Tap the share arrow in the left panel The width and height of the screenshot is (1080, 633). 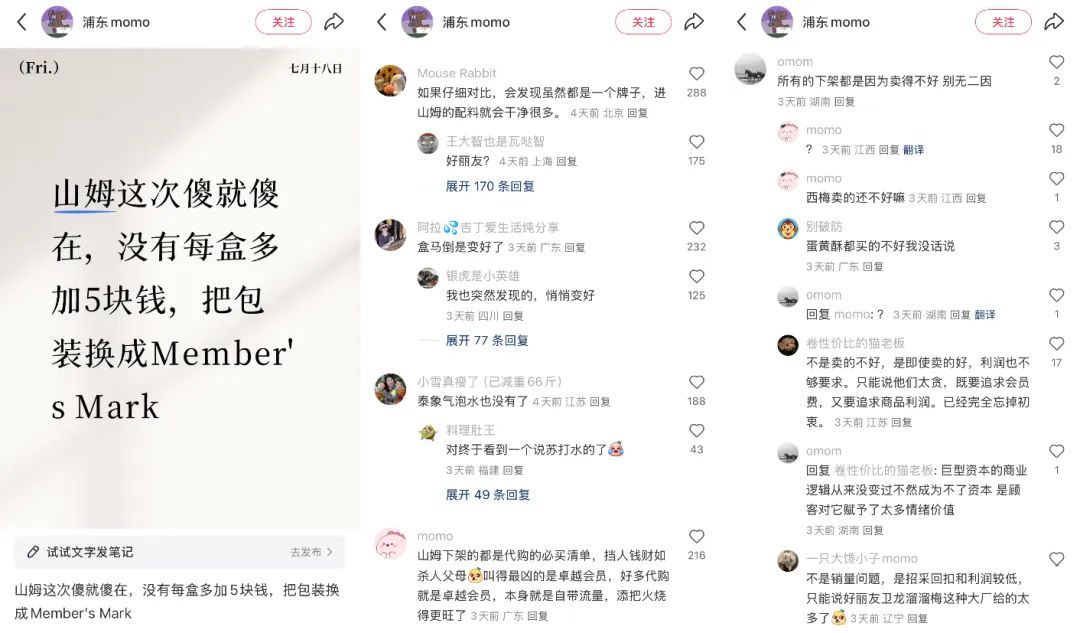(334, 22)
